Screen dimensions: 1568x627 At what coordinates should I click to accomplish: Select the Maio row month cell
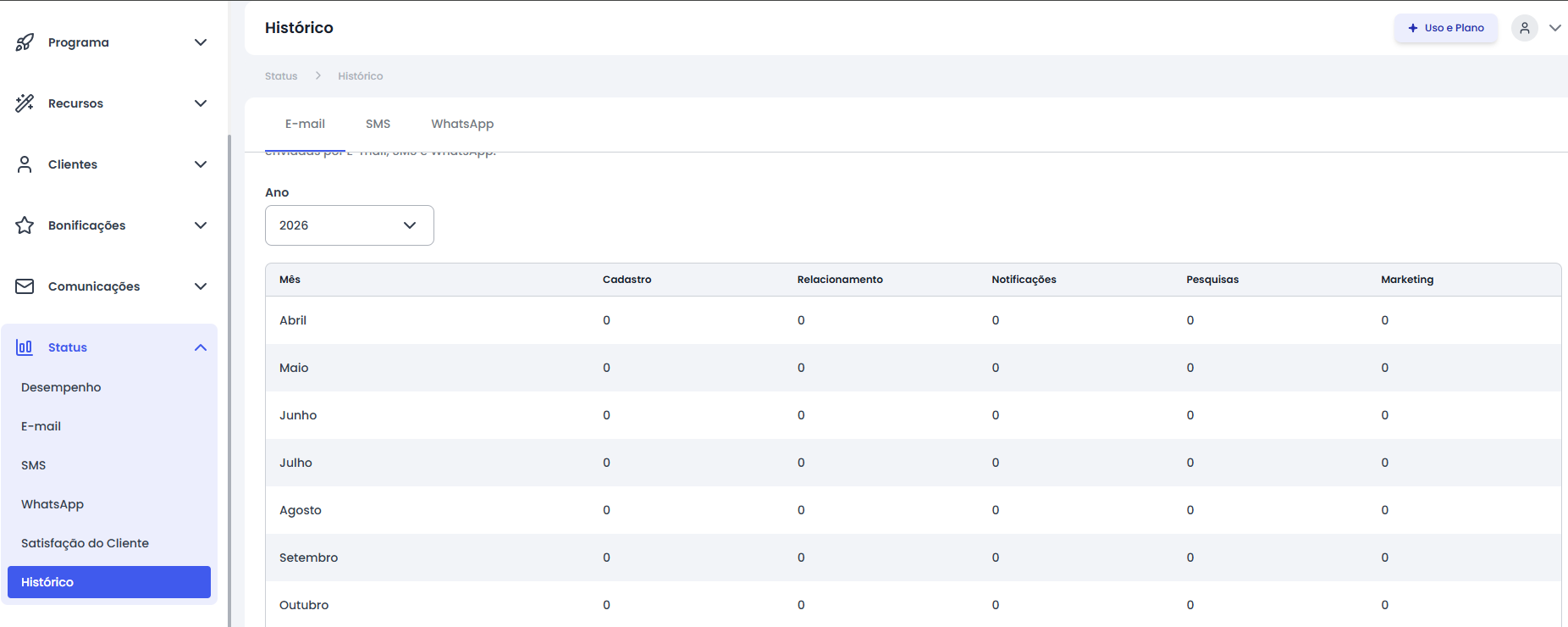coord(294,368)
